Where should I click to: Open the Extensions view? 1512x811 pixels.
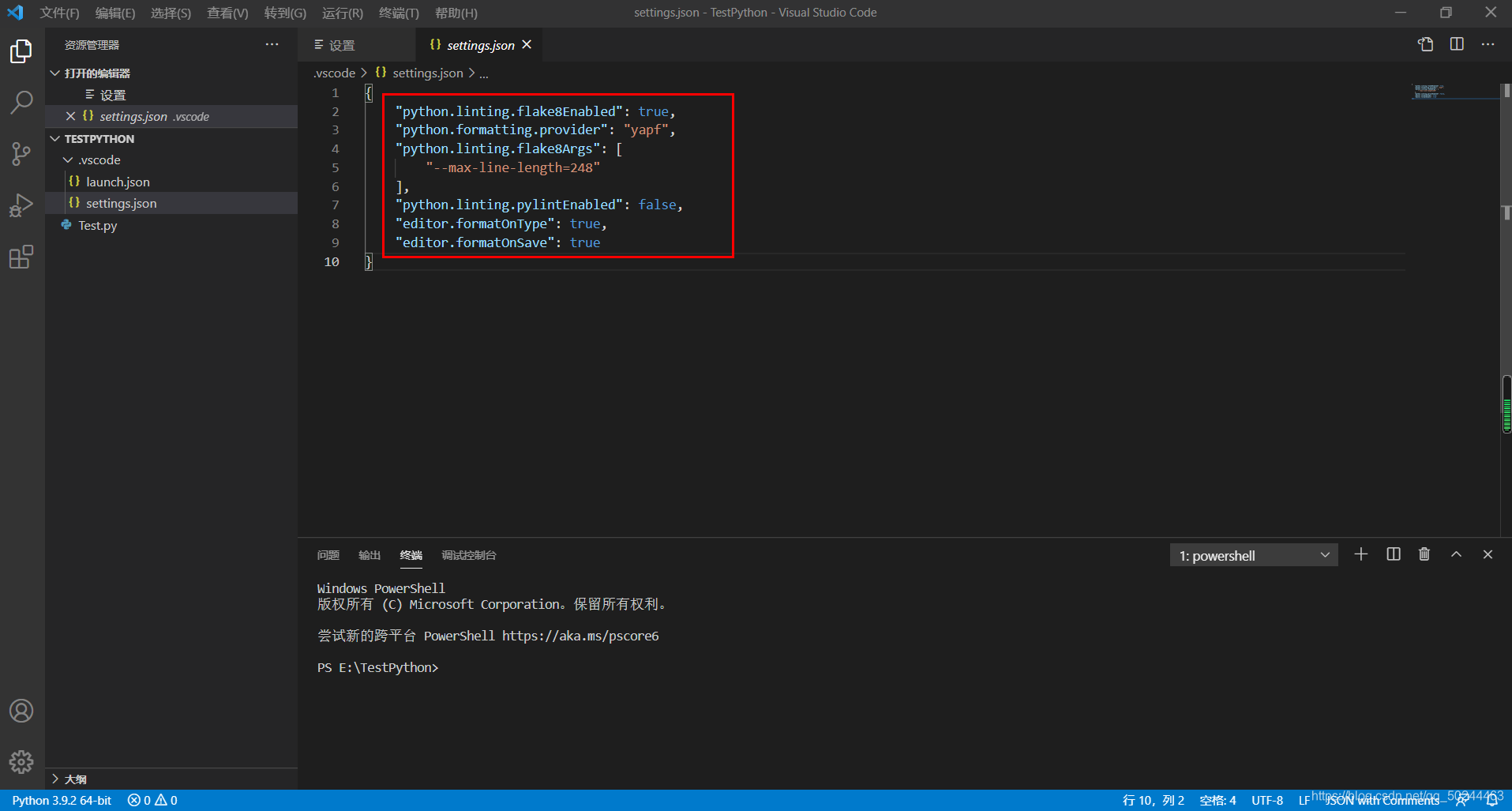tap(21, 256)
